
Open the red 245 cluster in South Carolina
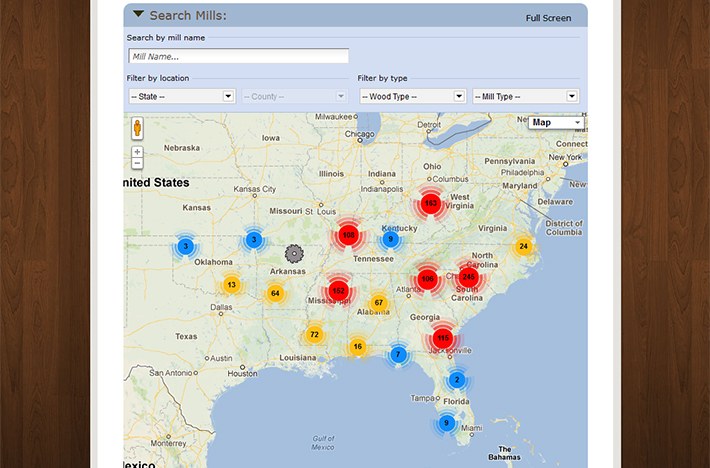(x=469, y=277)
